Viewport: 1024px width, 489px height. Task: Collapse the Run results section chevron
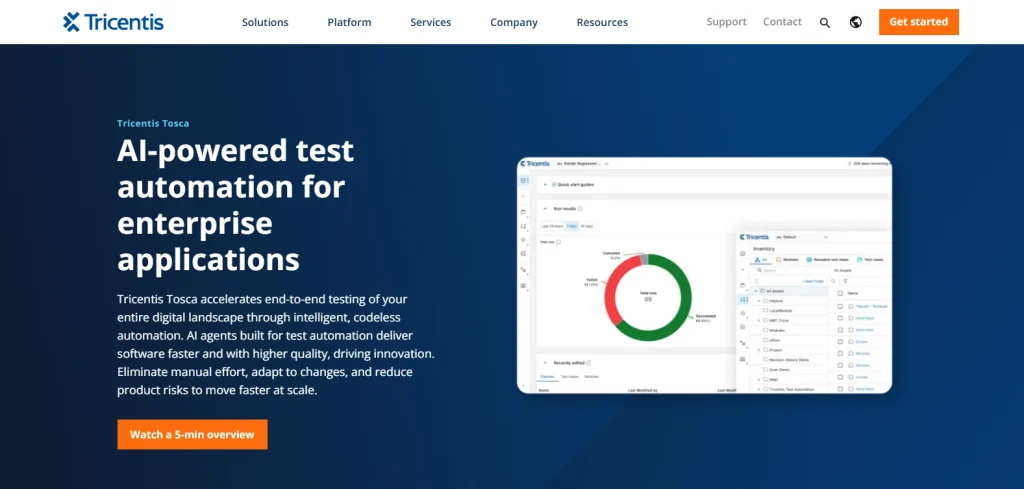545,209
